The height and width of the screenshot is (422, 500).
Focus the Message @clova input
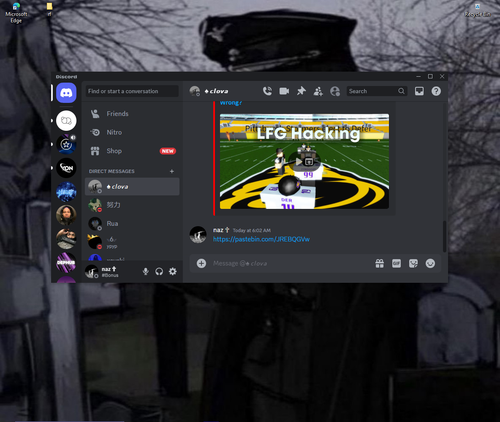(290, 263)
